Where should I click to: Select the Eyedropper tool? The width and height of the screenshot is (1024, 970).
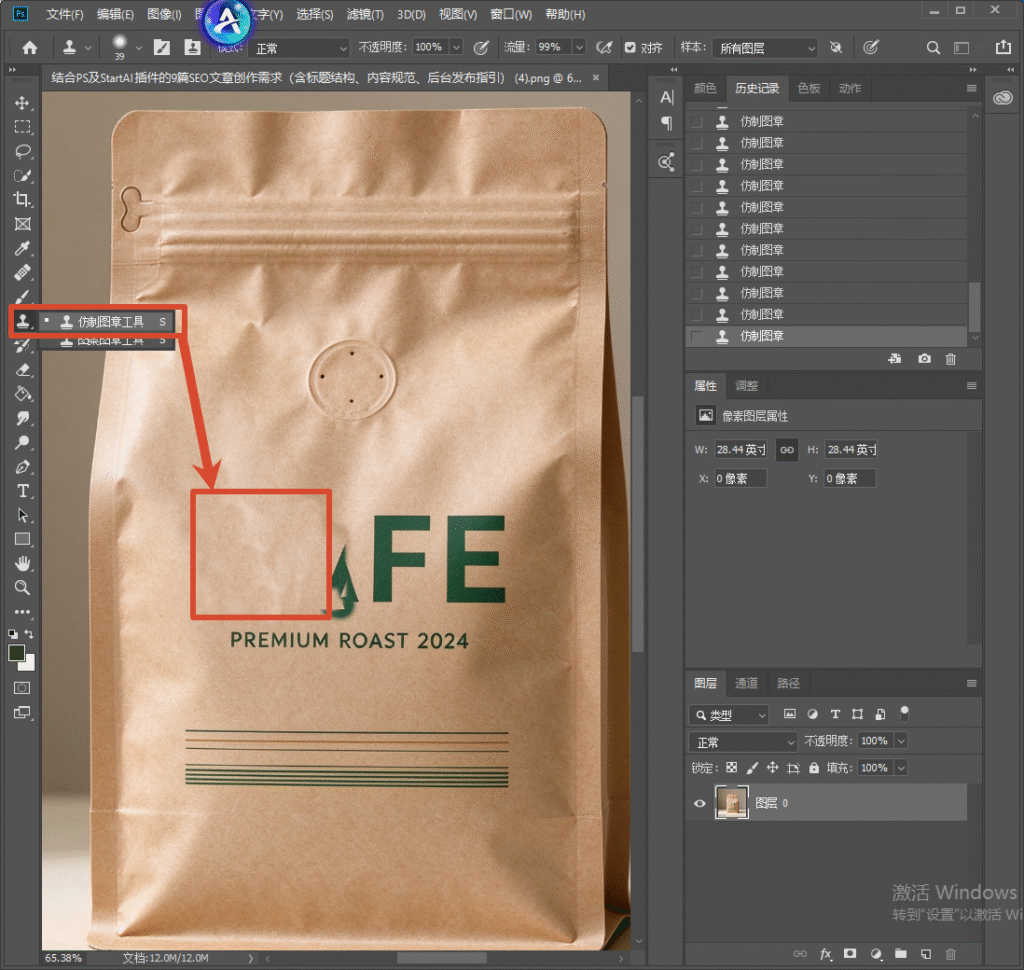[22, 248]
